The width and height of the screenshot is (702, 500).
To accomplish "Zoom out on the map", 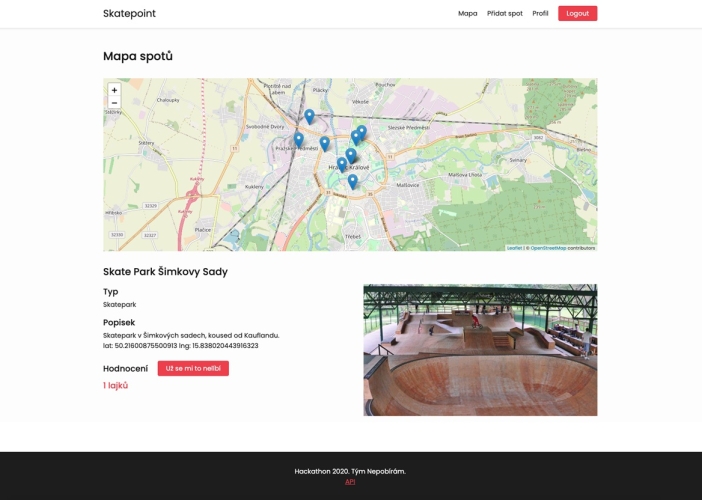I will (114, 102).
